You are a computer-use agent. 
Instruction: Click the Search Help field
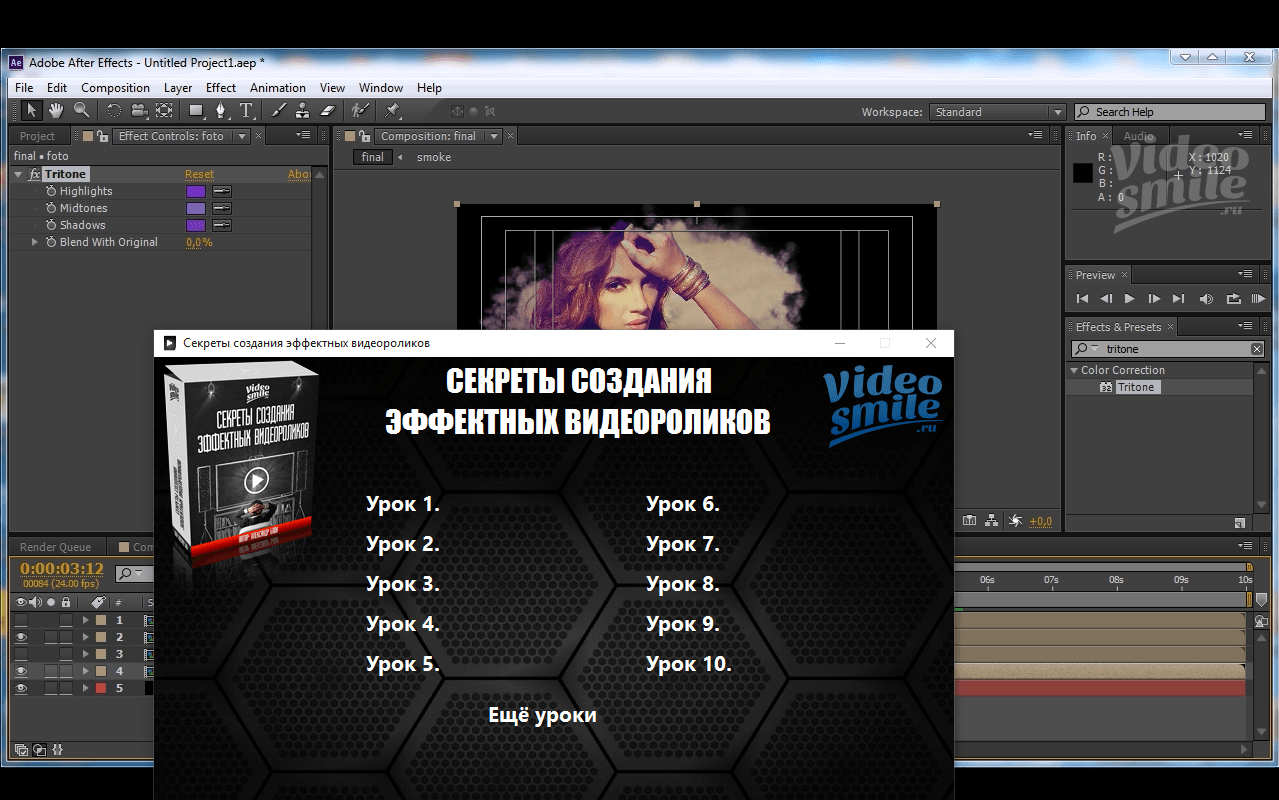[x=1170, y=112]
